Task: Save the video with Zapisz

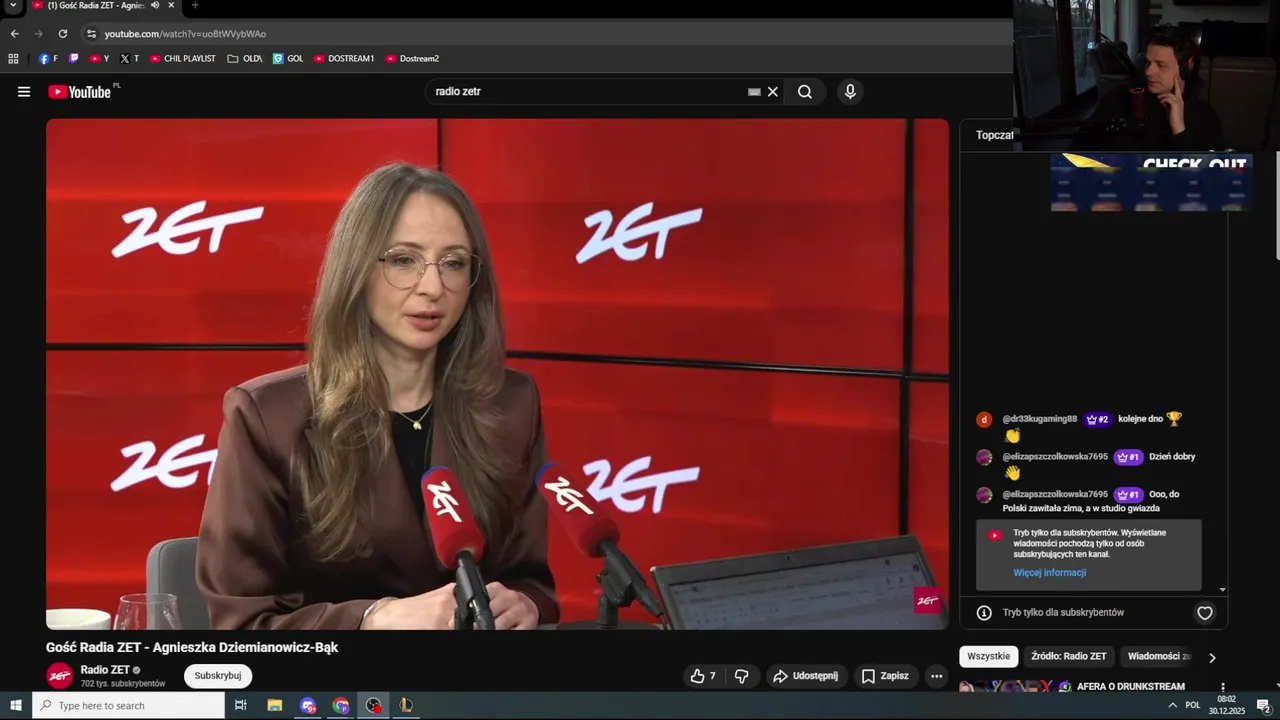Action: [x=885, y=676]
